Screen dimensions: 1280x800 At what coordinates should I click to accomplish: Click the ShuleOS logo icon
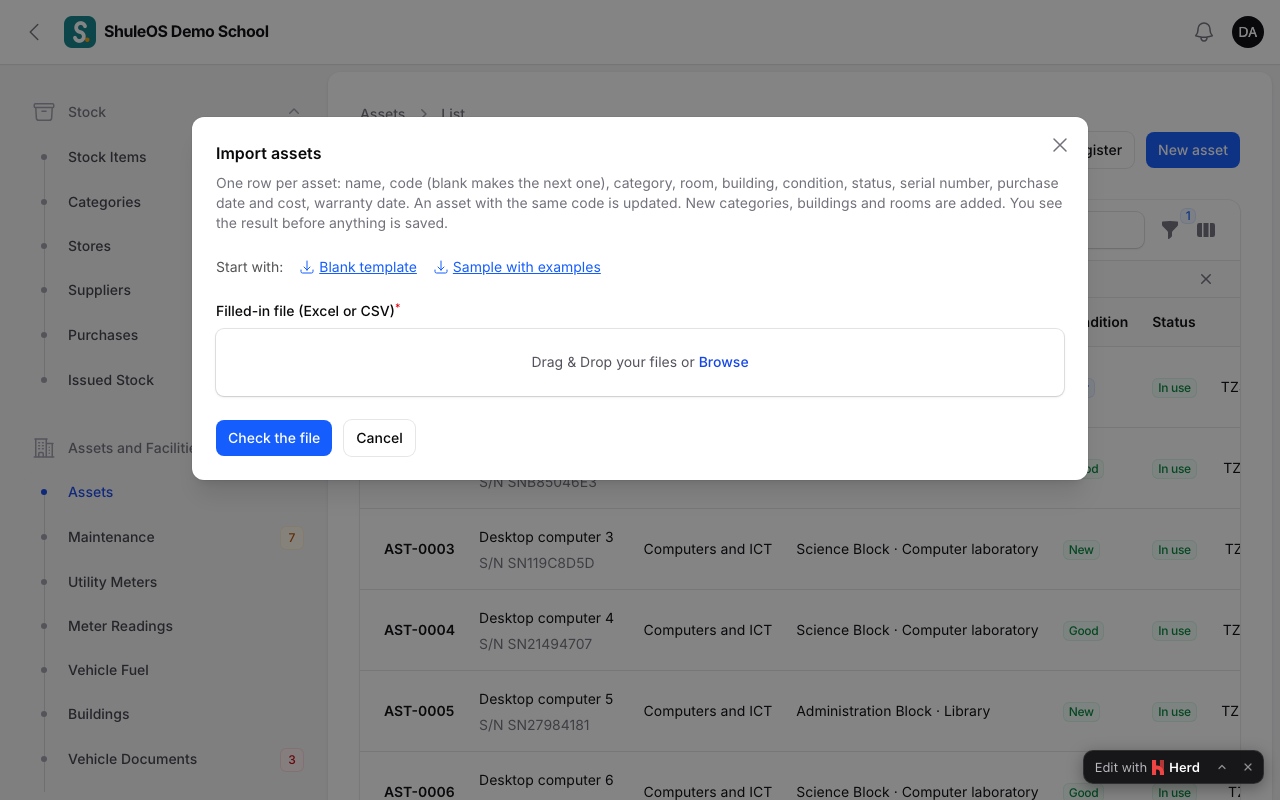[80, 32]
